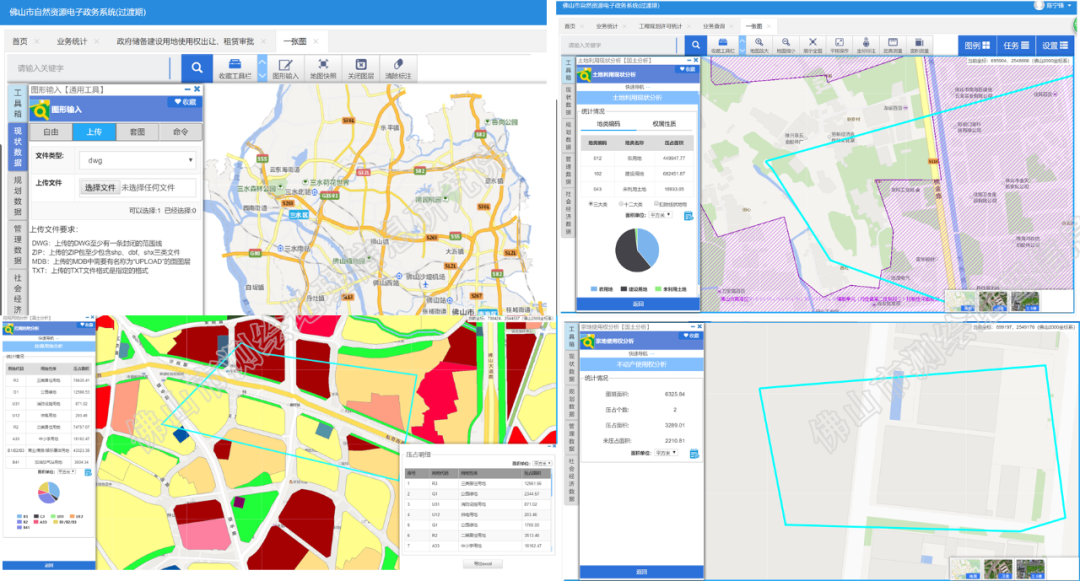Click the toolbar scroll-down chevron in top-left window

[262, 75]
